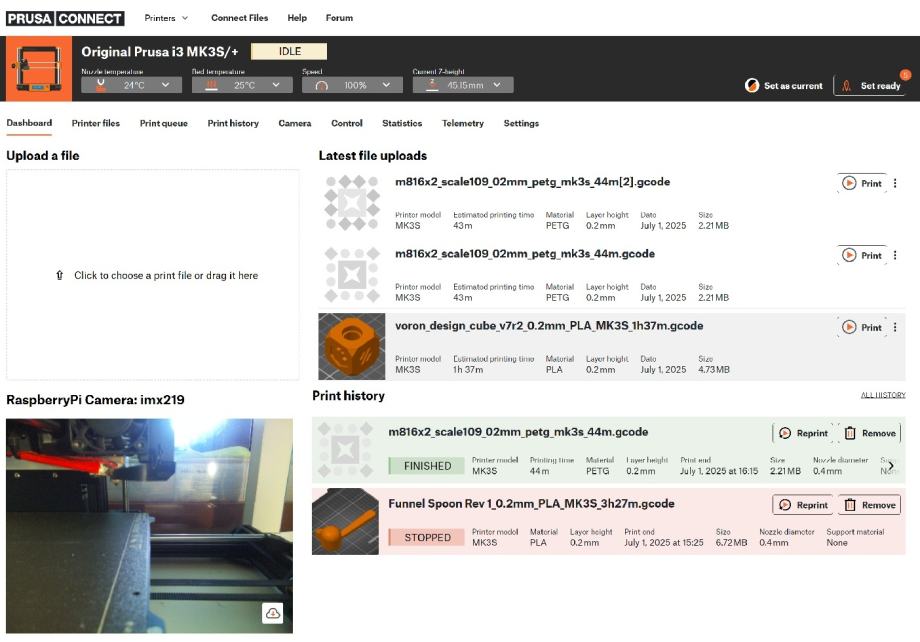Click the FINISHED status label
This screenshot has height=642, width=920.
(x=428, y=466)
